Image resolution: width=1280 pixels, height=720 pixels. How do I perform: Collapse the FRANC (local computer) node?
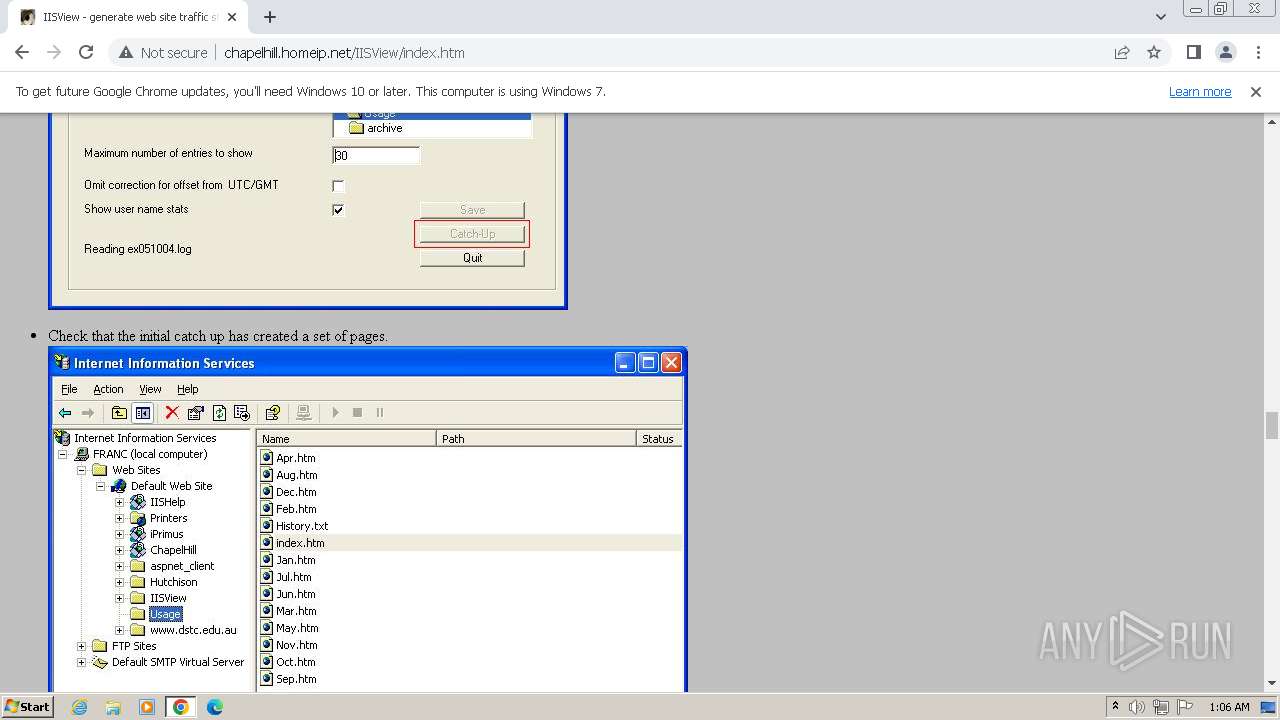(63, 454)
